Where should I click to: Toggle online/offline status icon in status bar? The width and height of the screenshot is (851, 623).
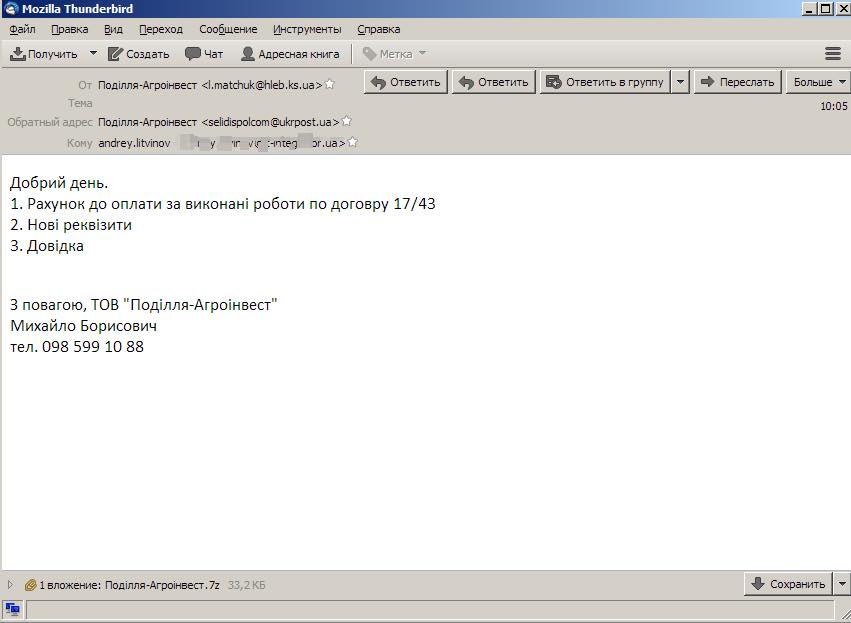click(13, 608)
